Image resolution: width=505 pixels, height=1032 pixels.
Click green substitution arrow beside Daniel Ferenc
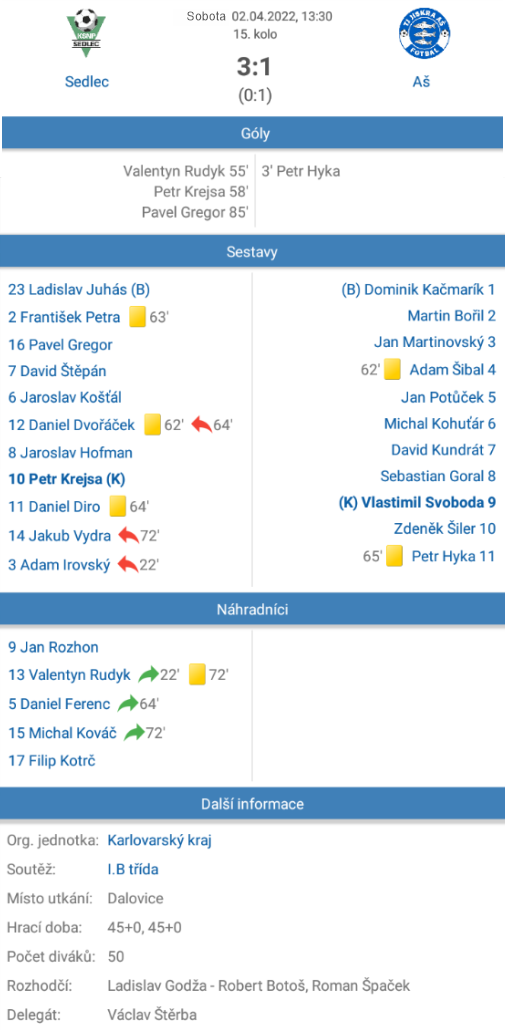pyautogui.click(x=128, y=704)
